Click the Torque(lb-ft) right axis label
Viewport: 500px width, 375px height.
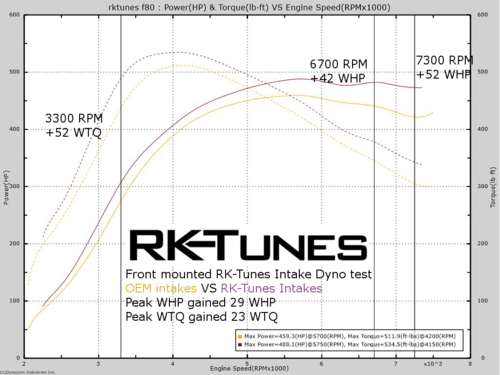pyautogui.click(x=493, y=187)
